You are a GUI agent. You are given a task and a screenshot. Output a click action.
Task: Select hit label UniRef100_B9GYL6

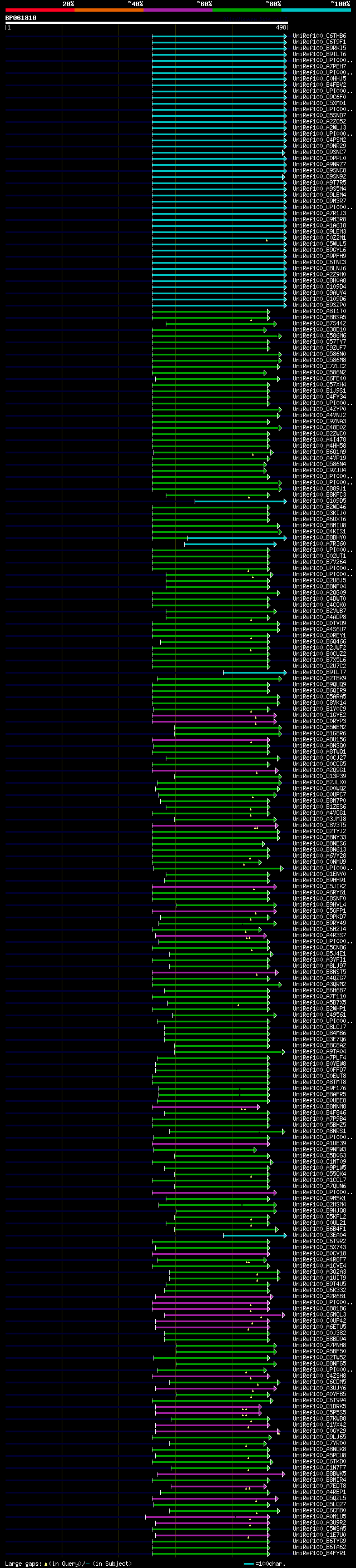pyautogui.click(x=319, y=250)
